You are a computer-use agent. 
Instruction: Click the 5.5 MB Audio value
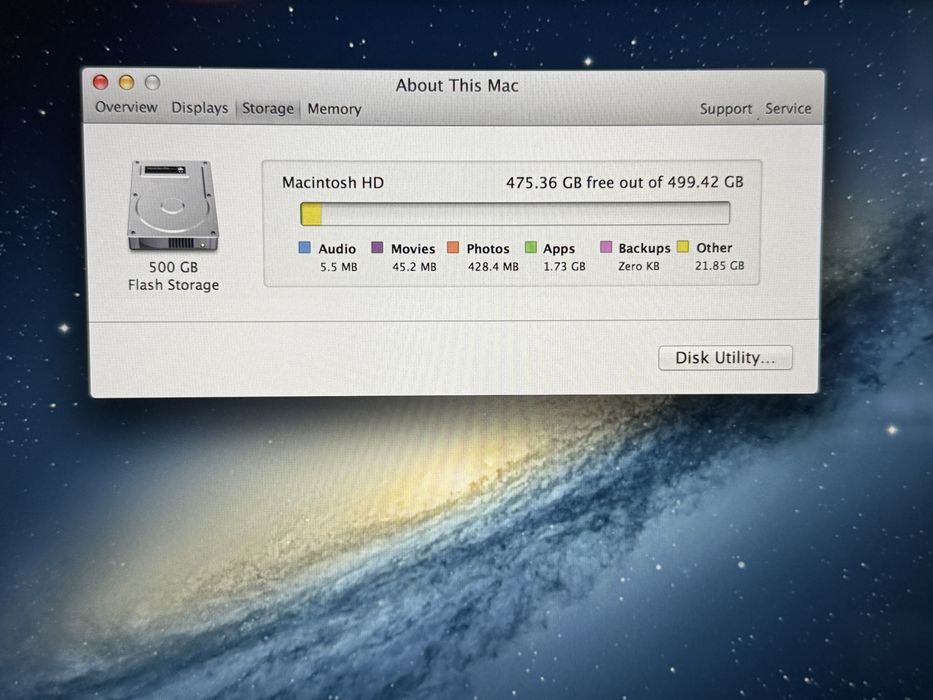pyautogui.click(x=339, y=267)
